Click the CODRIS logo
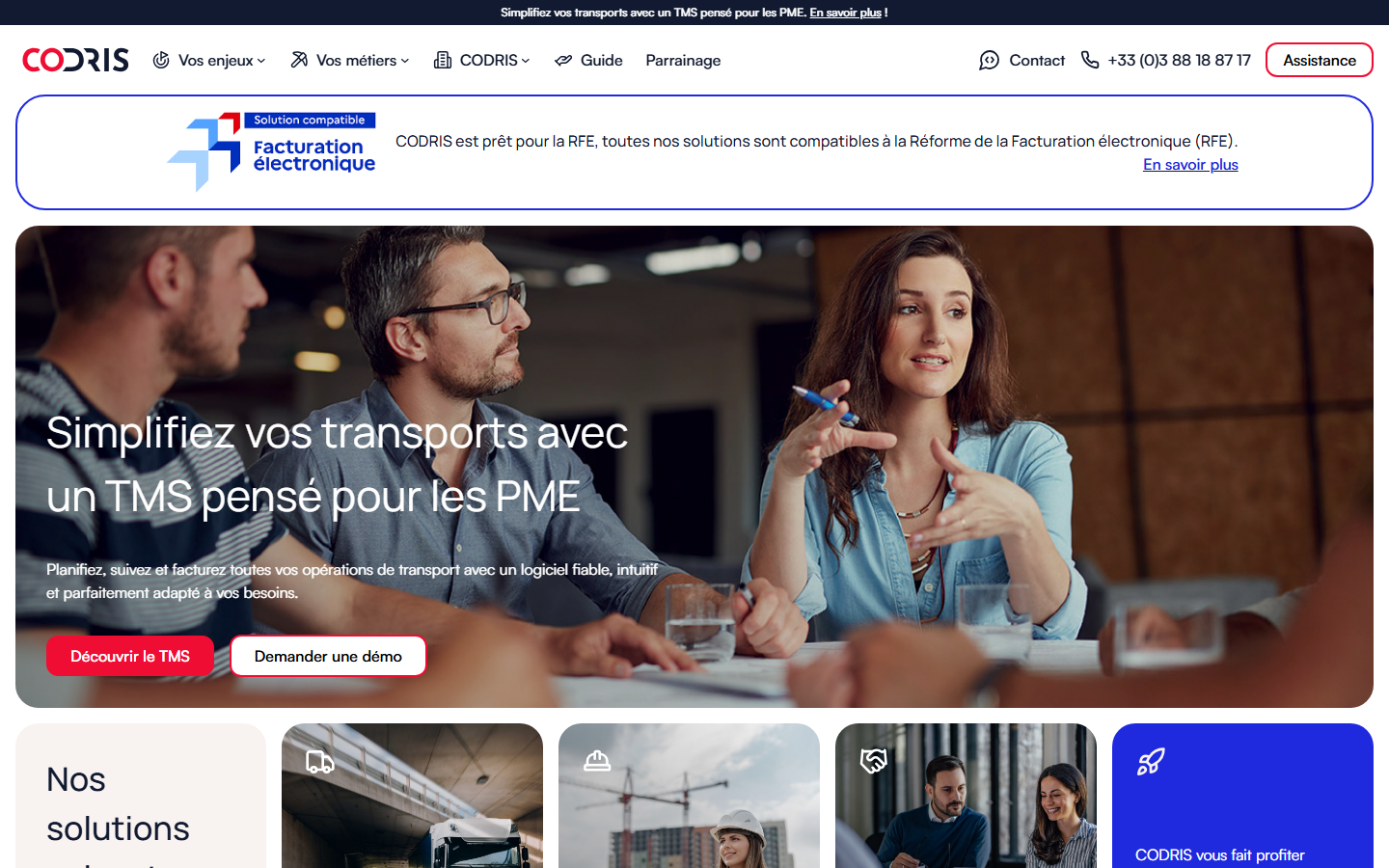 tap(75, 60)
